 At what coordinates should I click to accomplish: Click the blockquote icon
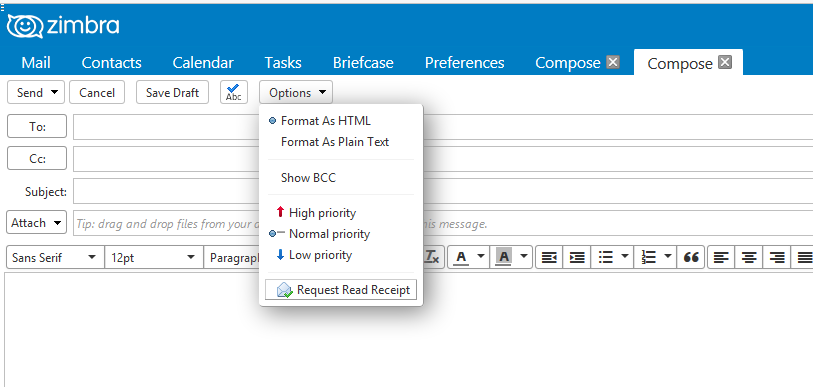tap(691, 257)
